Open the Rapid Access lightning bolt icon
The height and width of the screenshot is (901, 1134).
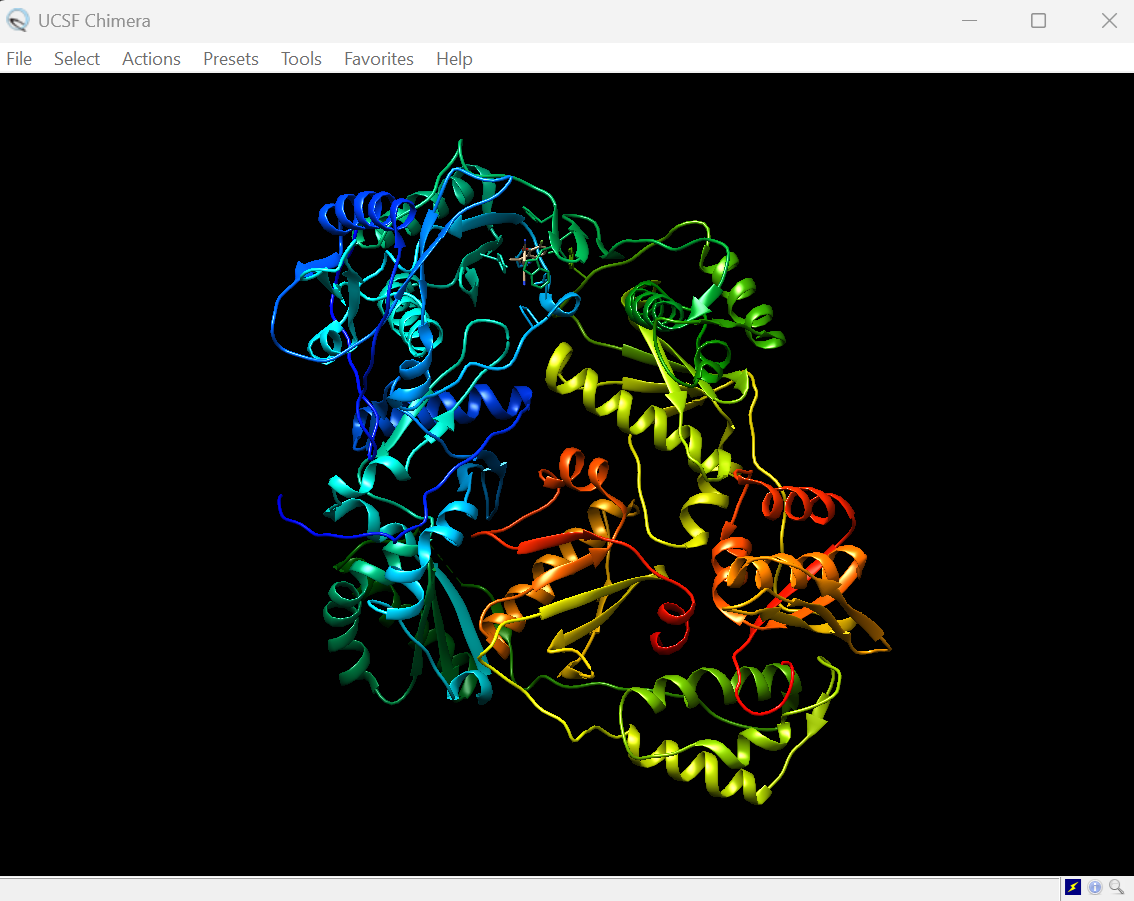coord(1073,887)
